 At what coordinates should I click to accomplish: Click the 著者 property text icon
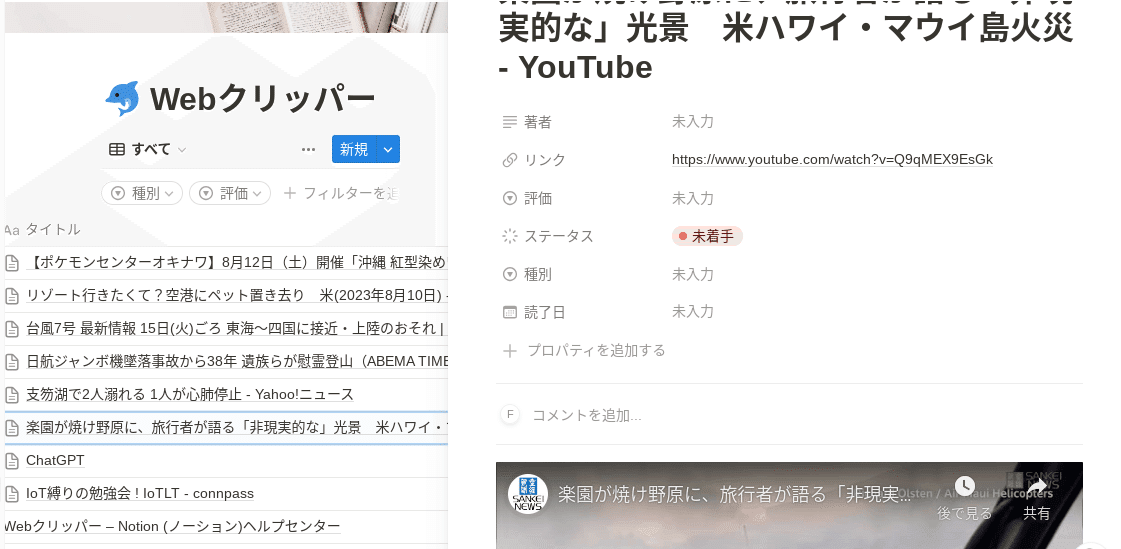(510, 122)
